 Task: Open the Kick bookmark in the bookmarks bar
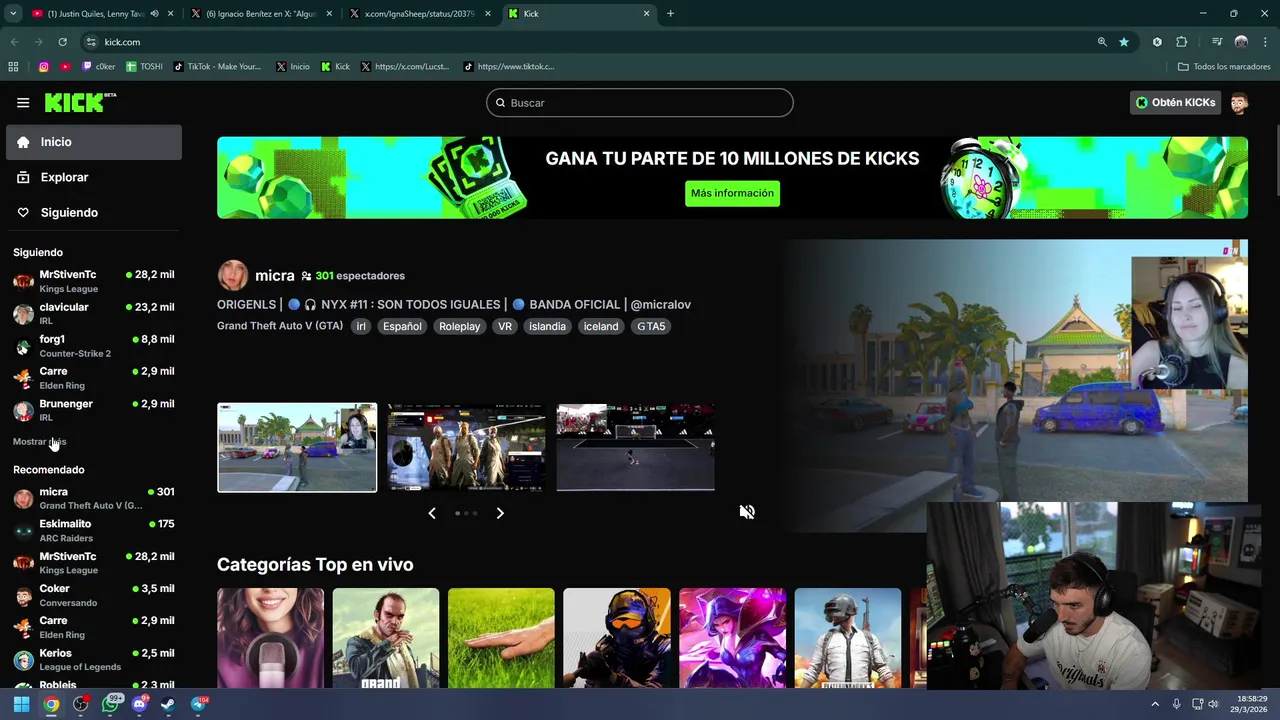coord(335,67)
